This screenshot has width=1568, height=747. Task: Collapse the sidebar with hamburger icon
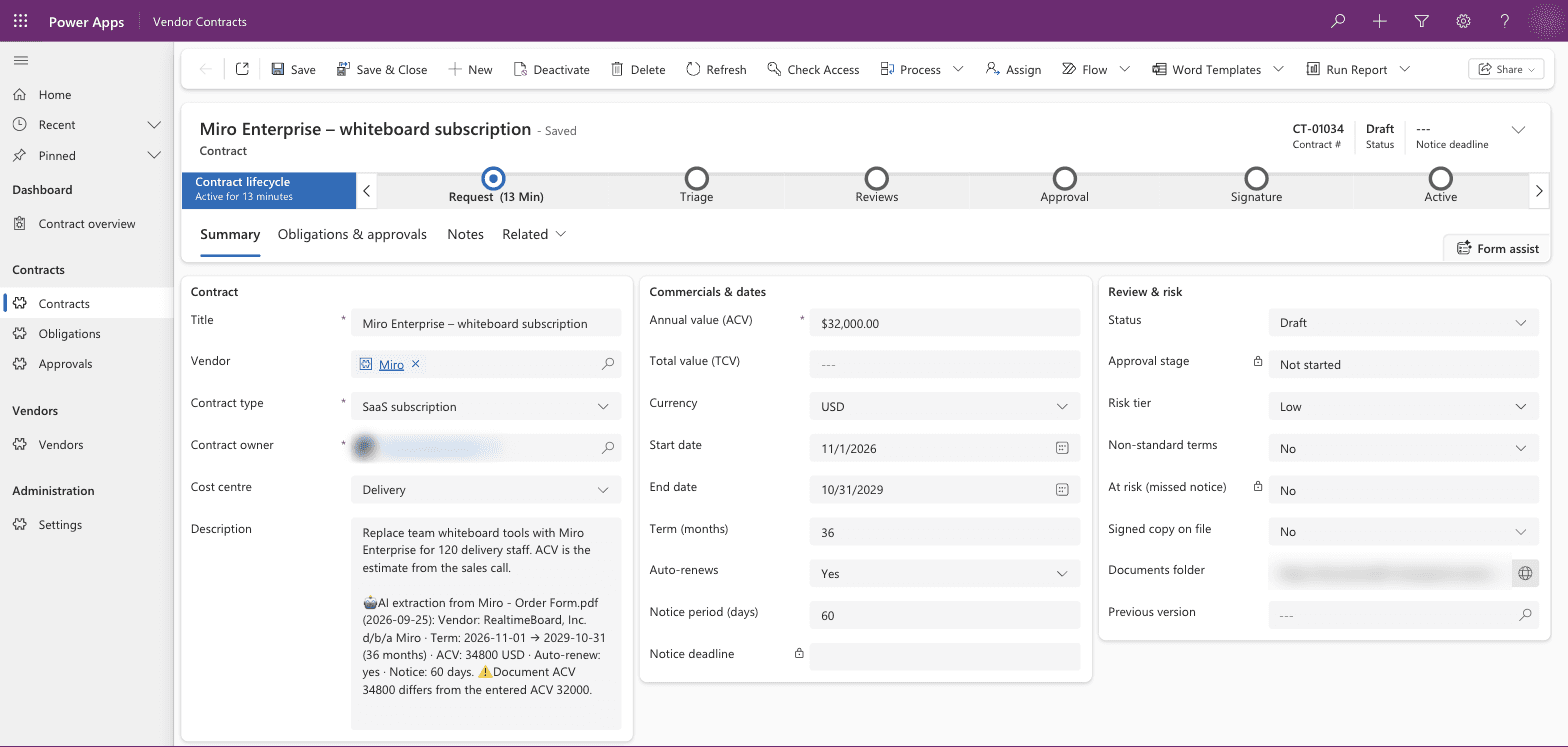pos(20,61)
